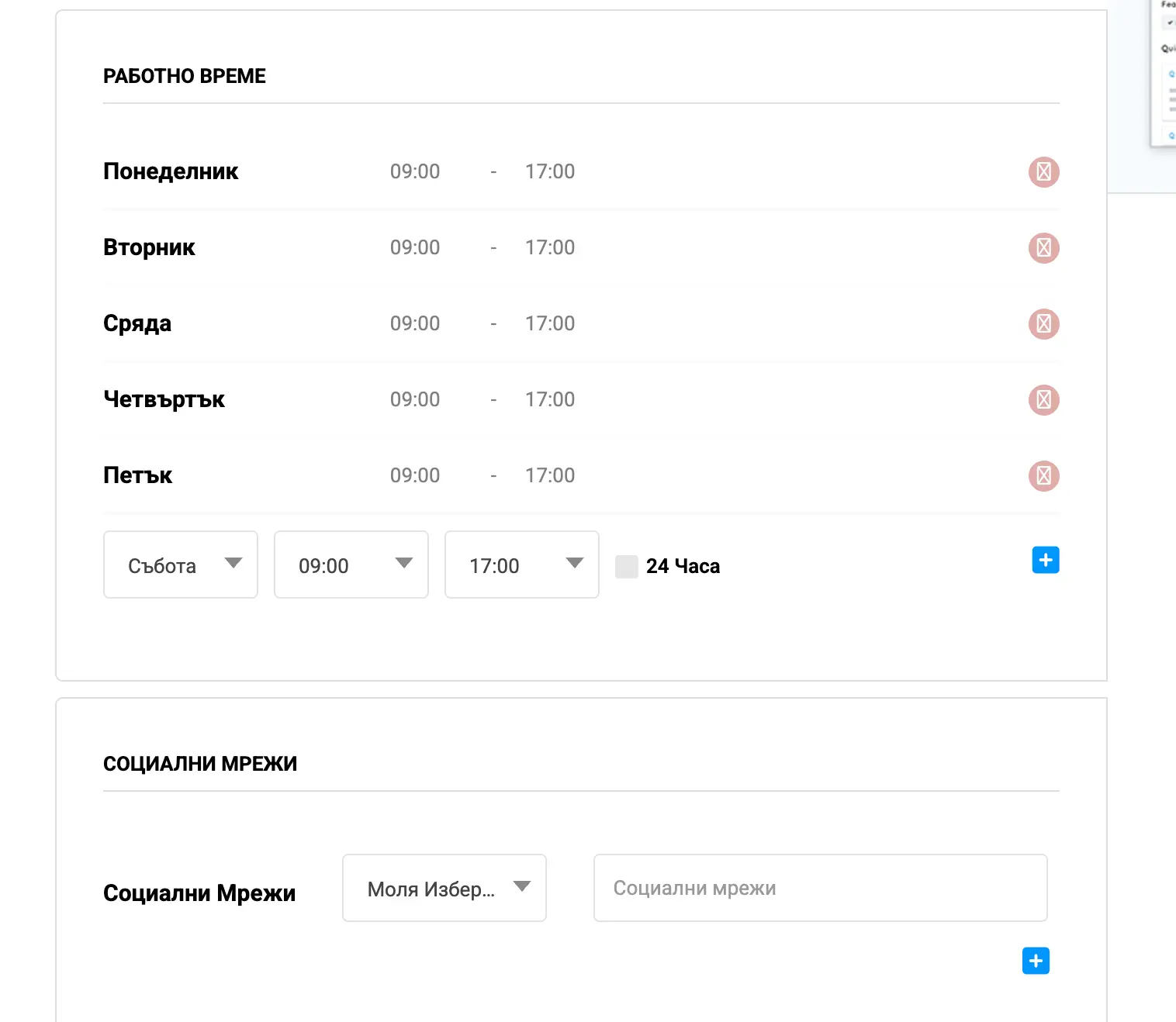Click the Петък day label
This screenshot has width=1176, height=1022.
point(137,475)
